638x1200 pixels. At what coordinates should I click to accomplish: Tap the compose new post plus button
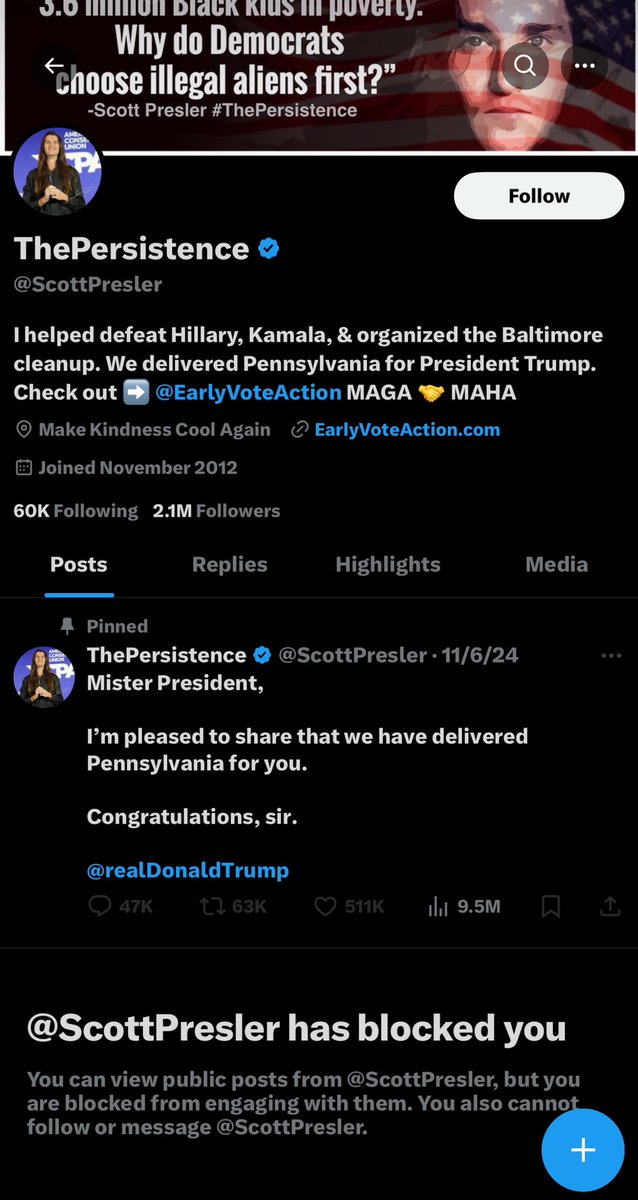(582, 1150)
